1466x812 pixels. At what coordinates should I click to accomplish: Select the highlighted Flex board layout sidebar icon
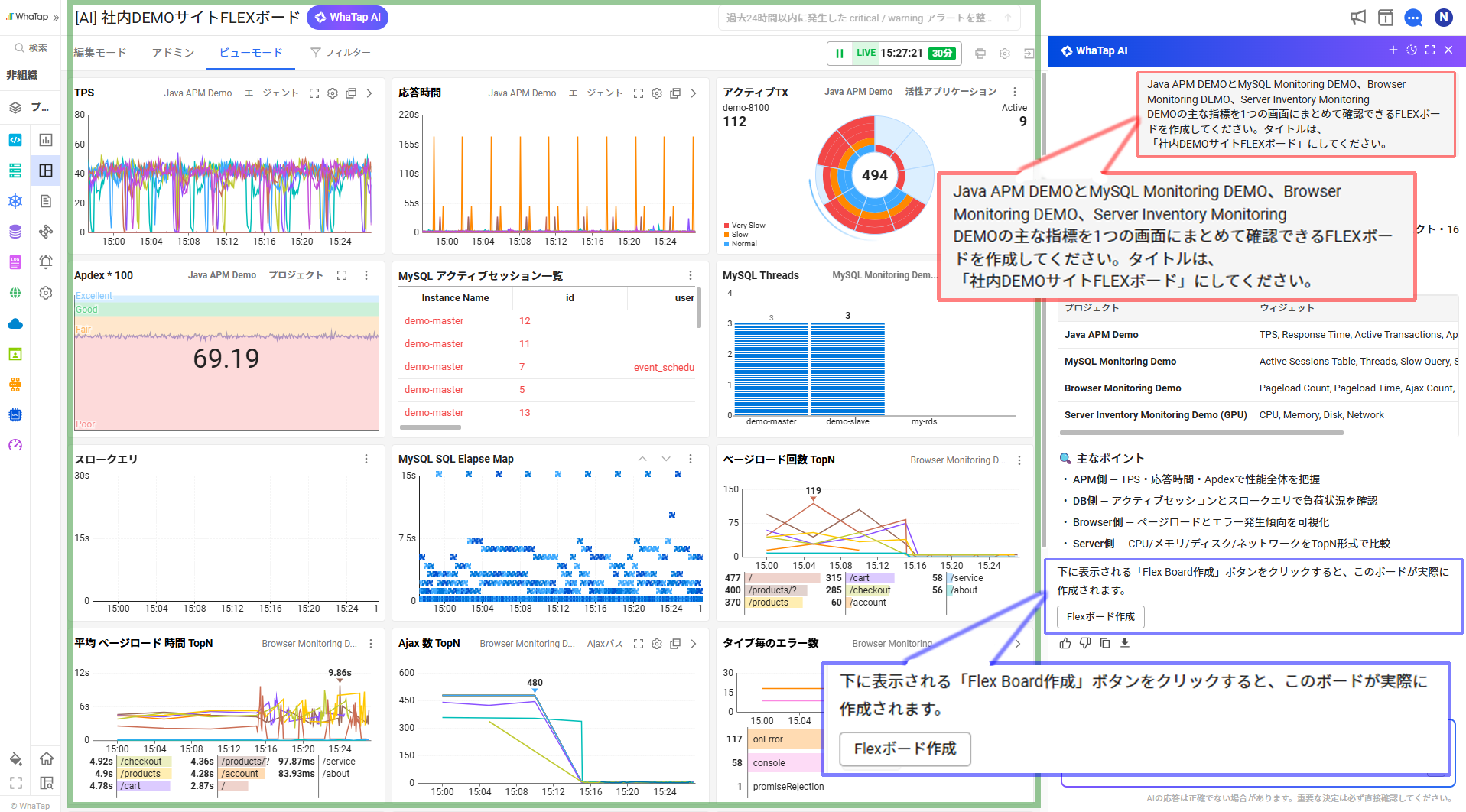46,171
